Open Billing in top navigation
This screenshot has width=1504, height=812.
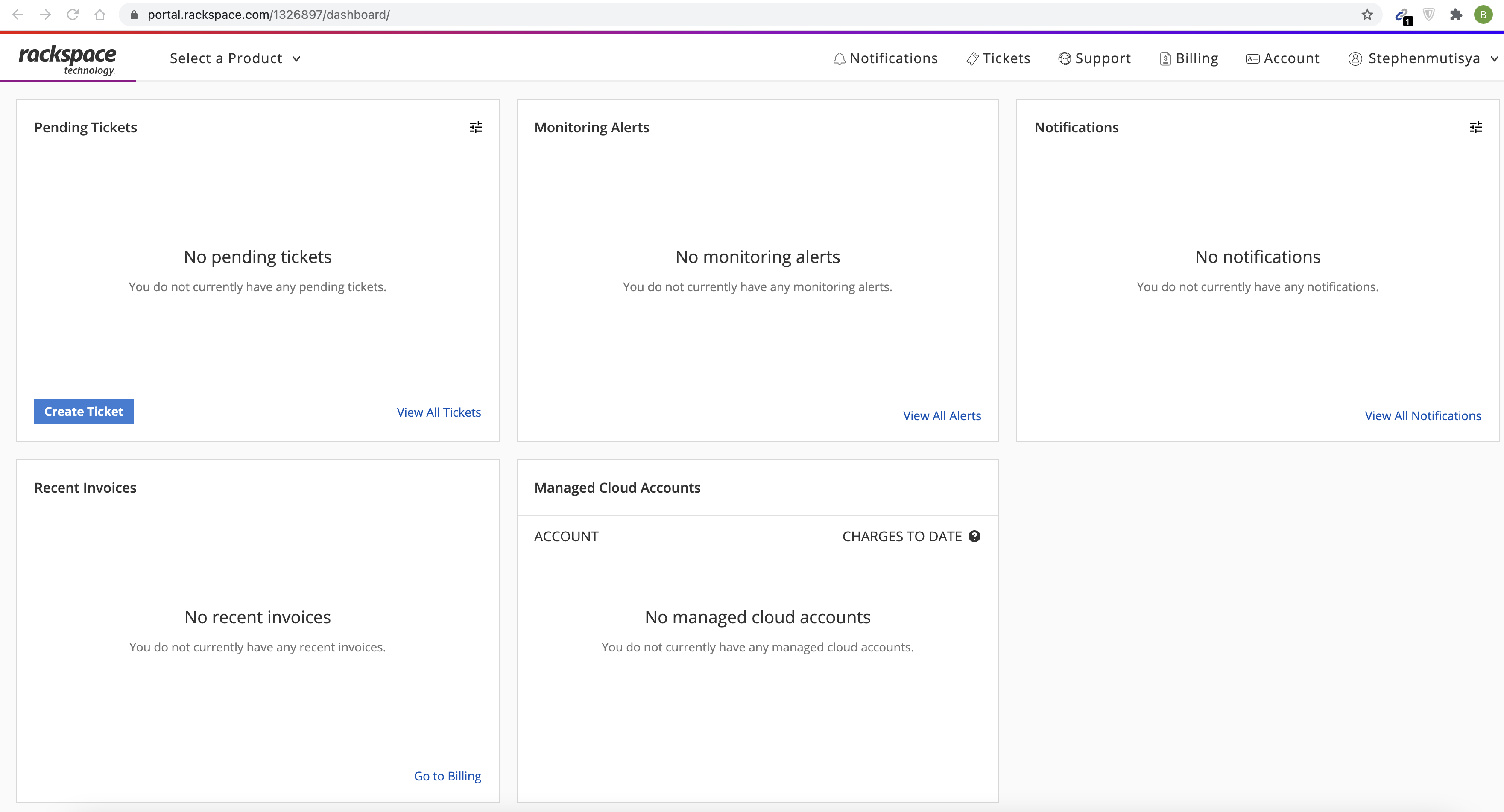click(1189, 58)
